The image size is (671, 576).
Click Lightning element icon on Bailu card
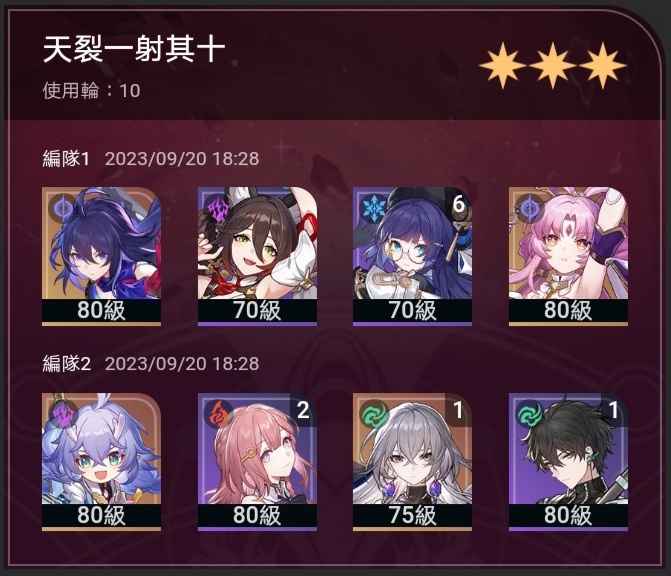point(63,414)
